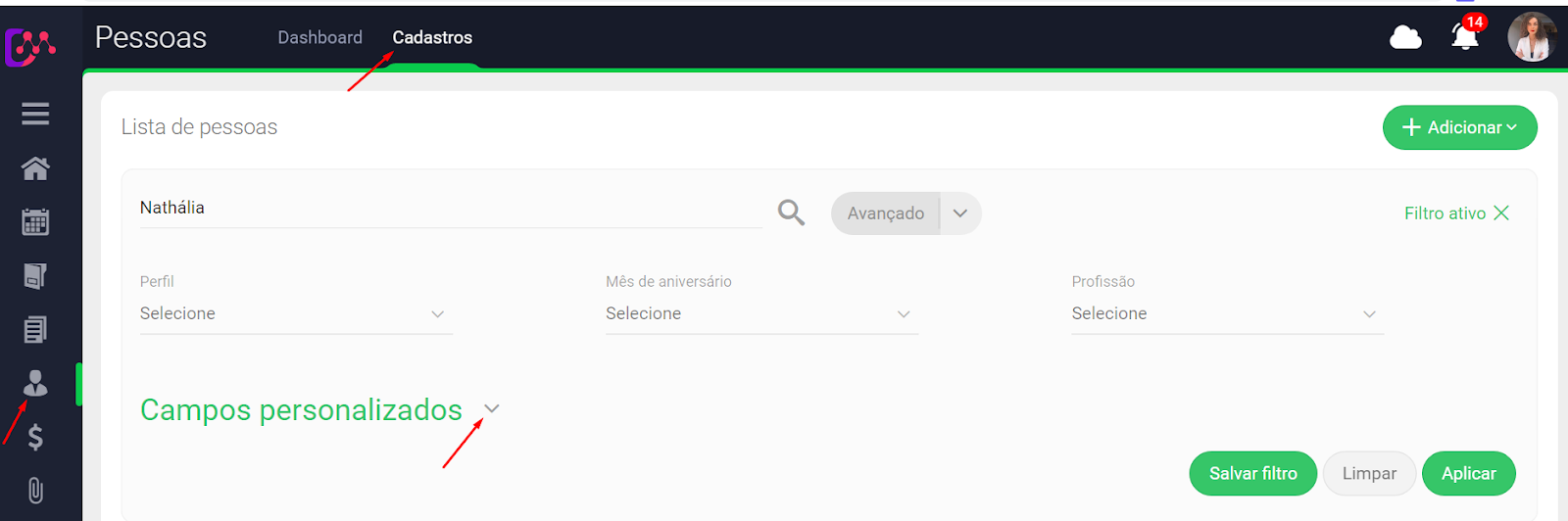Screen dimensions: 1568x521
Task: Switch to the Dashboard tab
Action: (x=319, y=37)
